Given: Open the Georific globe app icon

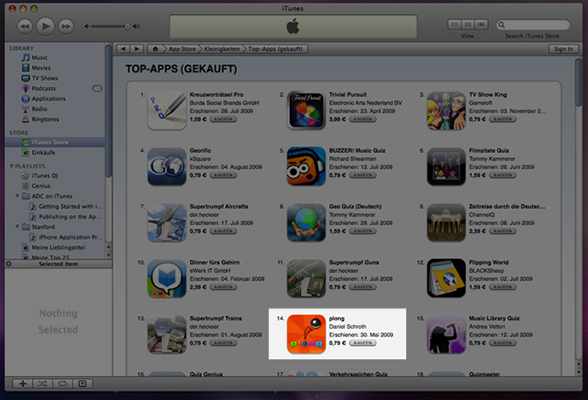Looking at the screenshot, I should (x=167, y=166).
